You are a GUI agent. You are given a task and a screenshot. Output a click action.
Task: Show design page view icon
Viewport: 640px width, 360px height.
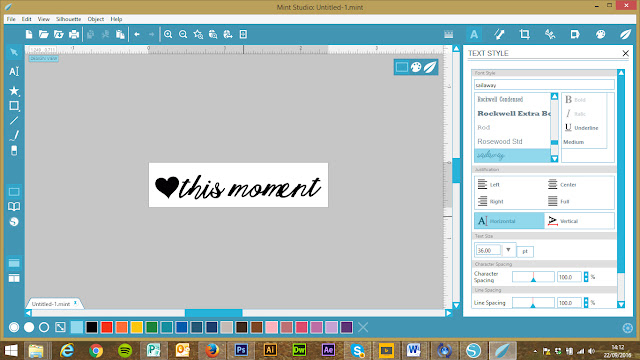pyautogui.click(x=14, y=192)
